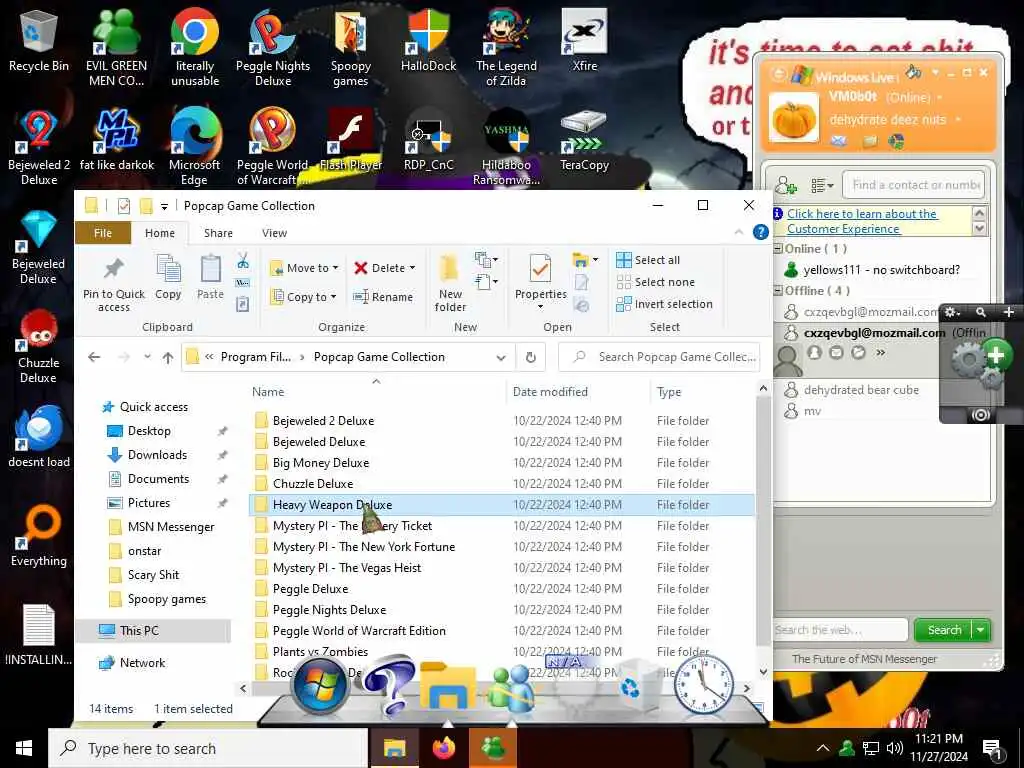Select the Bejeweled 2 Deluxe folder
Image resolution: width=1024 pixels, height=768 pixels.
point(323,421)
